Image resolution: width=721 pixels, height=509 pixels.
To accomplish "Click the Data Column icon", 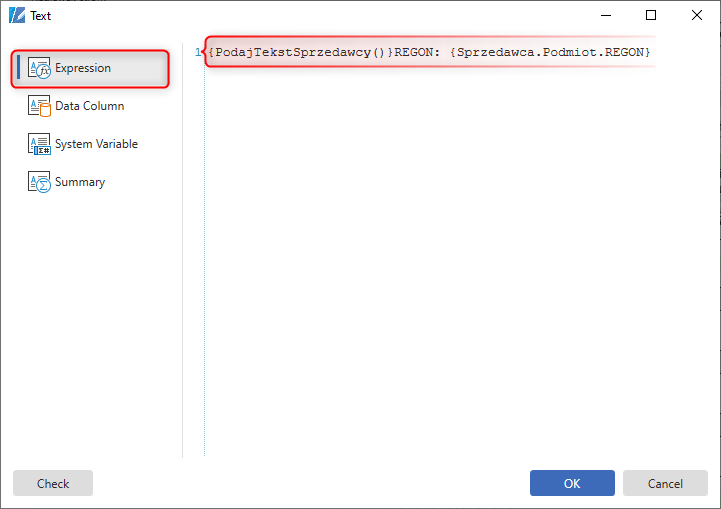I will click(x=39, y=106).
